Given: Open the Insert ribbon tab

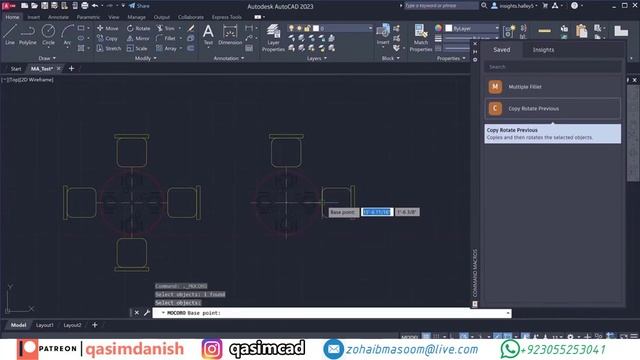Looking at the screenshot, I should [x=33, y=17].
